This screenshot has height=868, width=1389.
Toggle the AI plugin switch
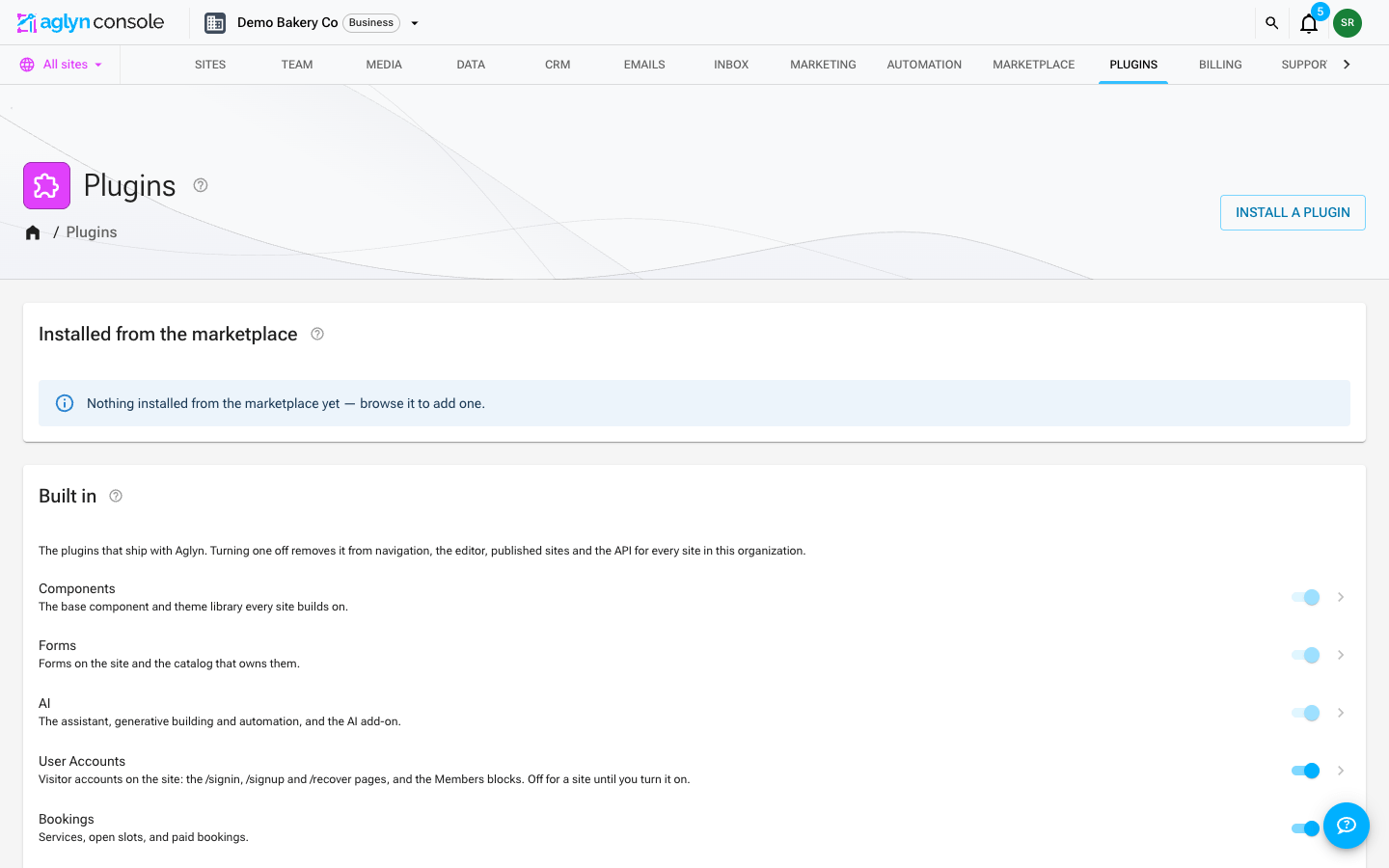coord(1306,713)
